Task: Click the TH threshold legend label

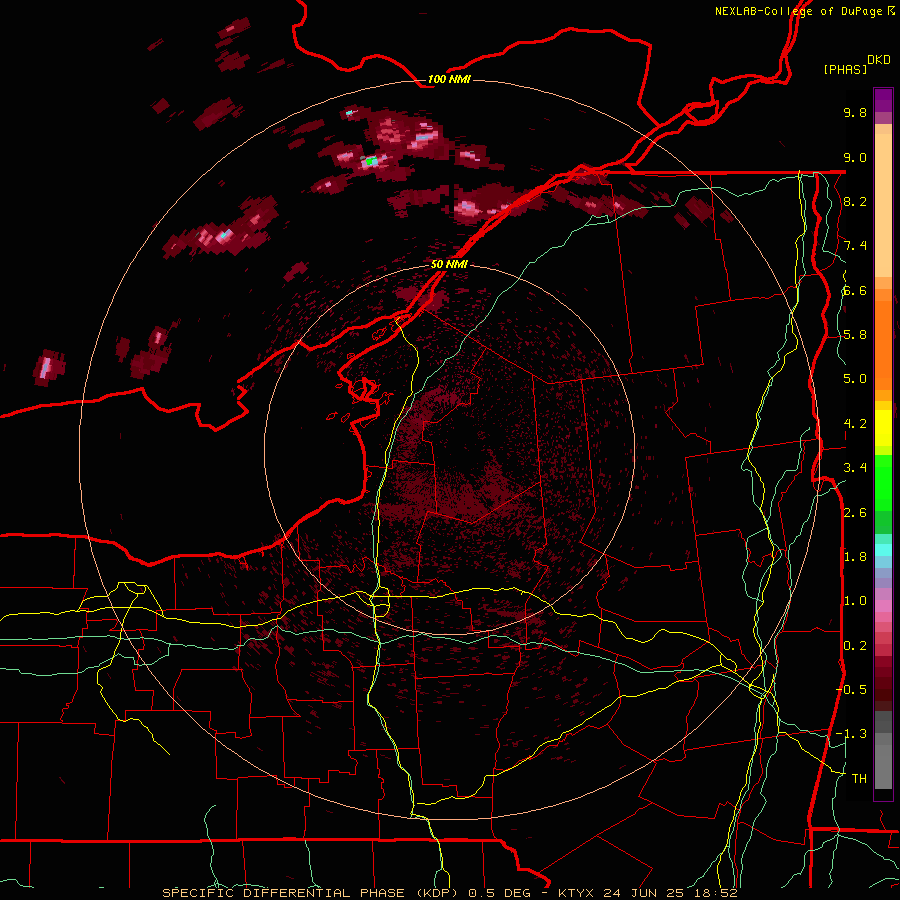Action: (x=859, y=779)
